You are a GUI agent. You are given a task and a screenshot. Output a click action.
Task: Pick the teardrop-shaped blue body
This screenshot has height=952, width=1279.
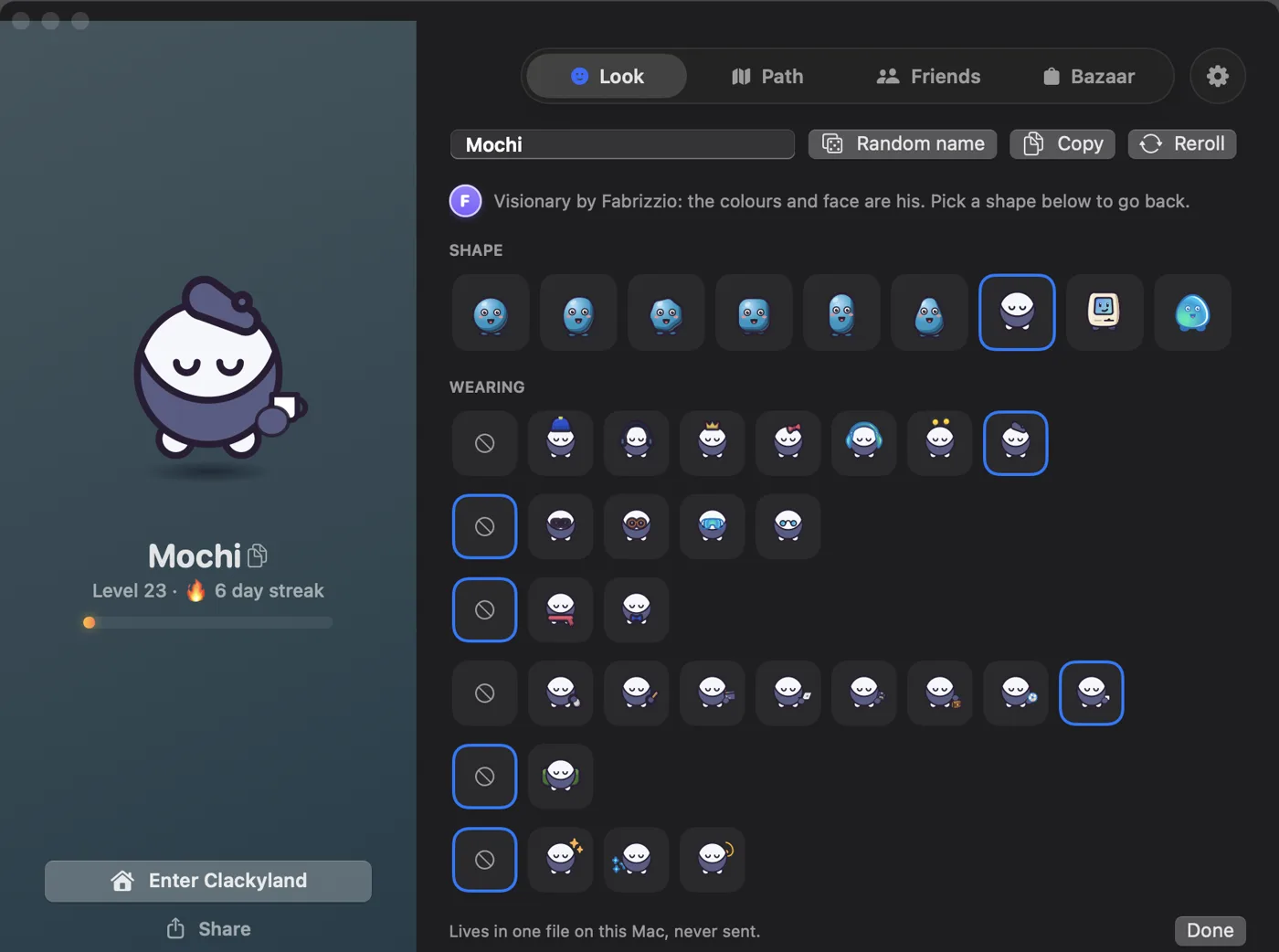(x=928, y=312)
